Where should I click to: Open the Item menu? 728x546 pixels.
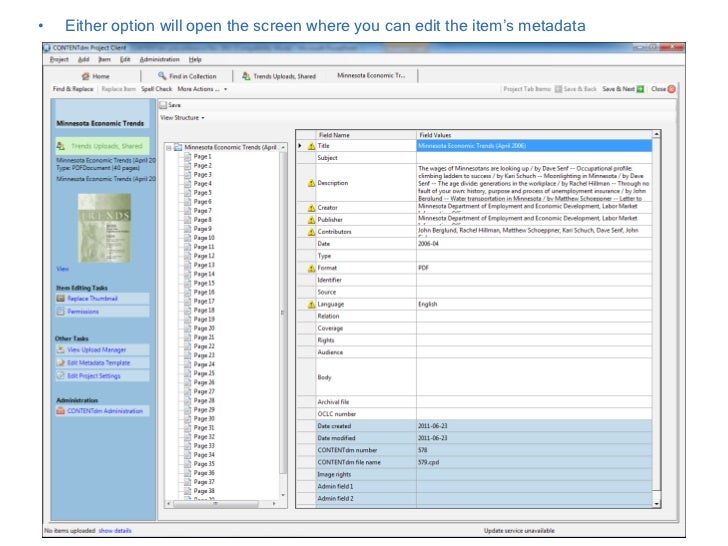click(x=104, y=59)
